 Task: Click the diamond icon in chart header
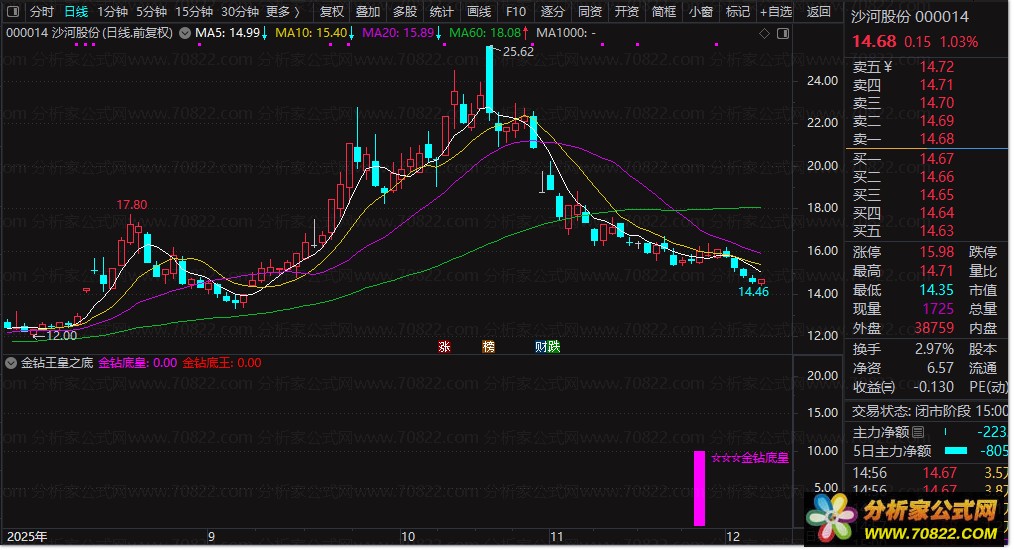coord(765,33)
